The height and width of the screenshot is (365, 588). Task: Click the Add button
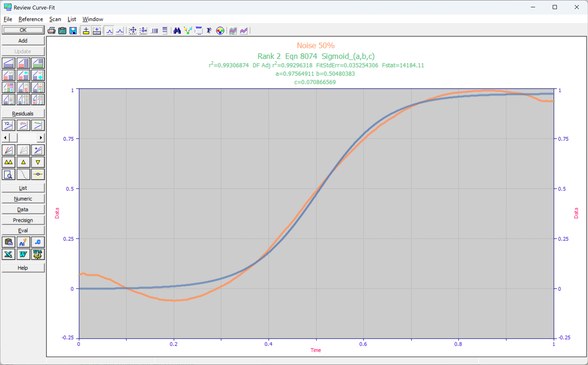click(23, 41)
